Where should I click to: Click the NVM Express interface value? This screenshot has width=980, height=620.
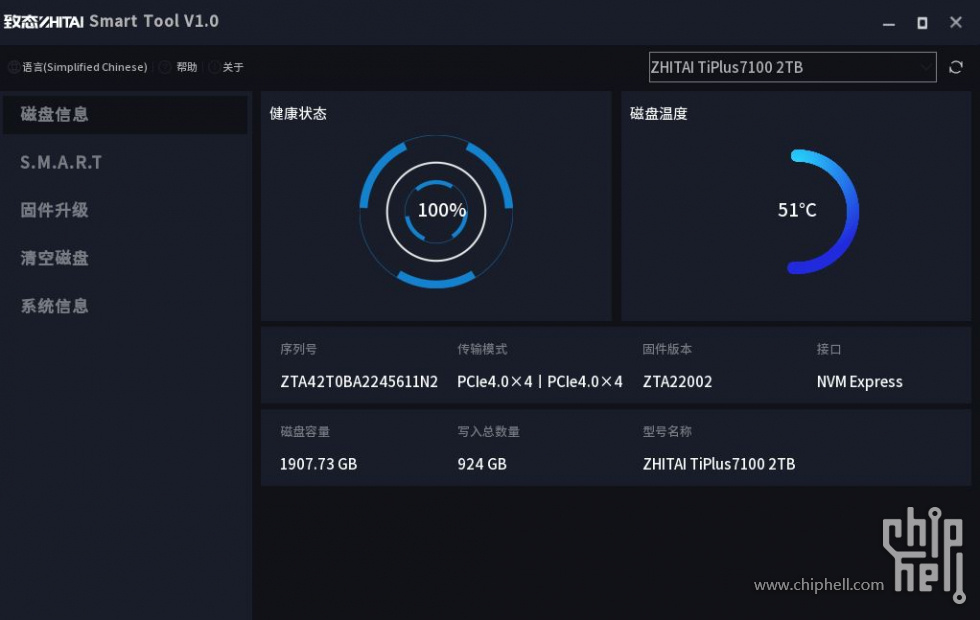coord(859,381)
